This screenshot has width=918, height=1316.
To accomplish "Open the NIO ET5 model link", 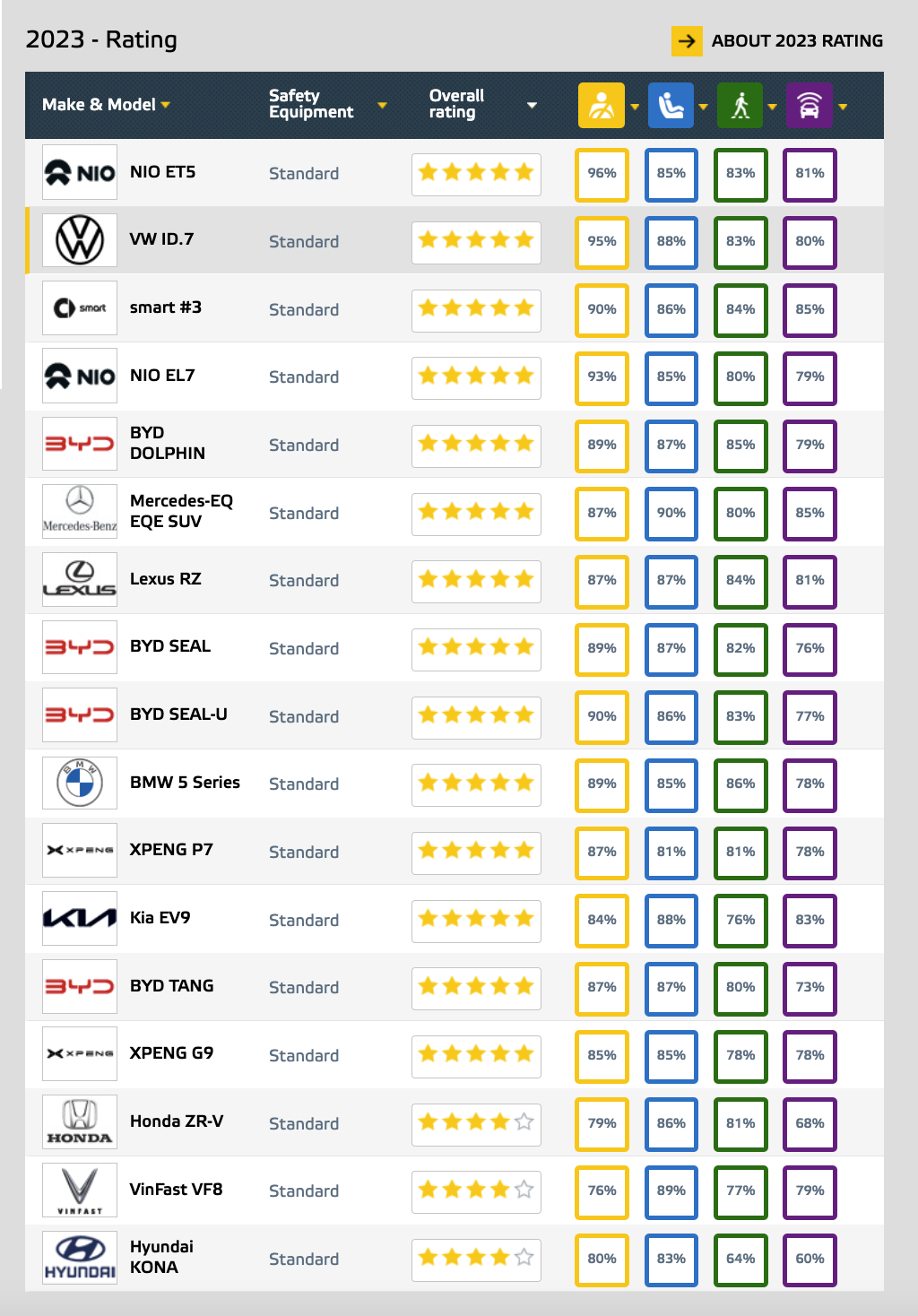I will pos(162,172).
